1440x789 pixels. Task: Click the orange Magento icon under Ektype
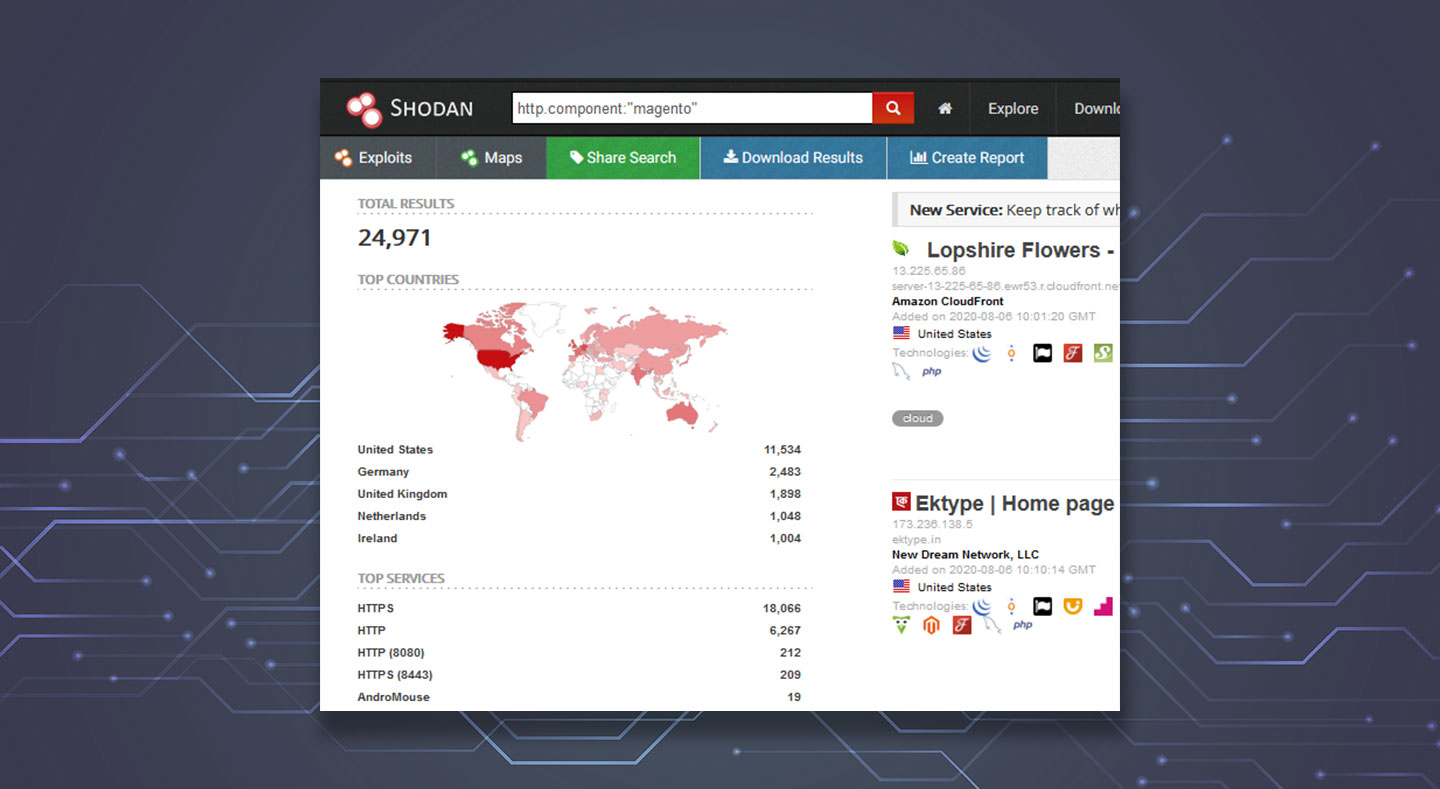pyautogui.click(x=931, y=626)
